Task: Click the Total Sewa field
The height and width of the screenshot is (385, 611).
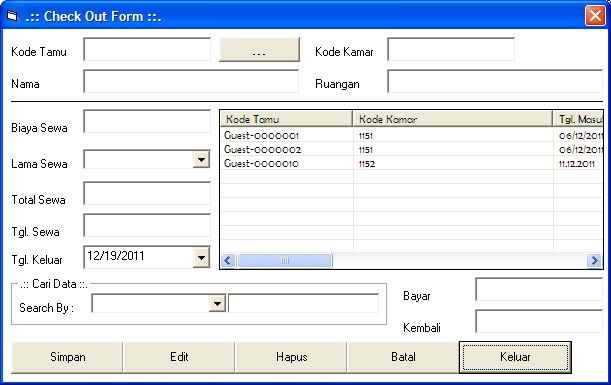Action: pyautogui.click(x=147, y=194)
